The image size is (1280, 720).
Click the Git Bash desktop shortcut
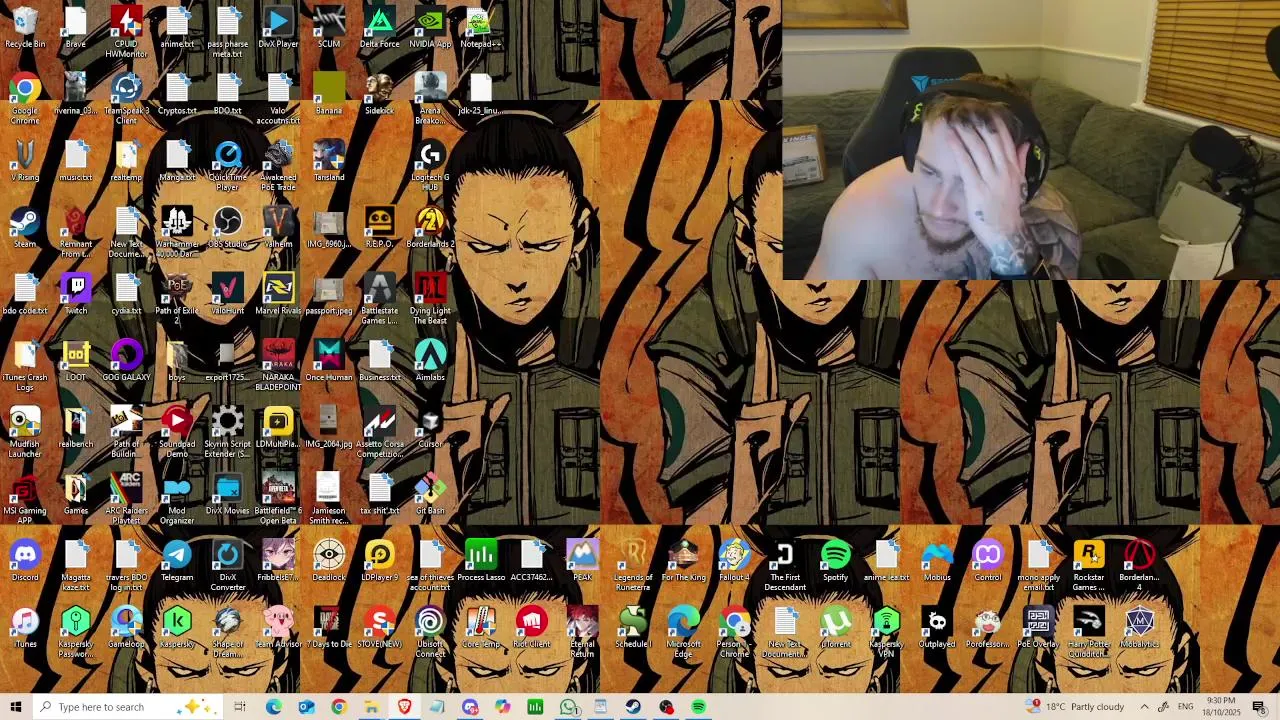click(x=430, y=494)
